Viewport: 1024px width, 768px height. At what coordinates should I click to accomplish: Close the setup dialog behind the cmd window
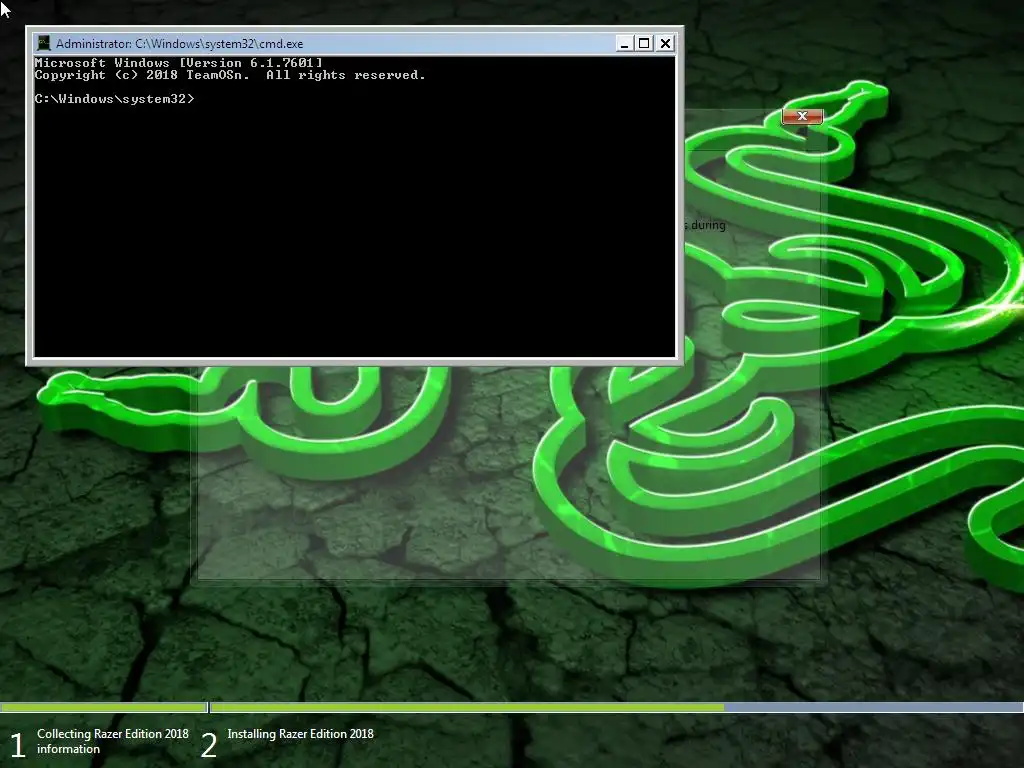[802, 116]
